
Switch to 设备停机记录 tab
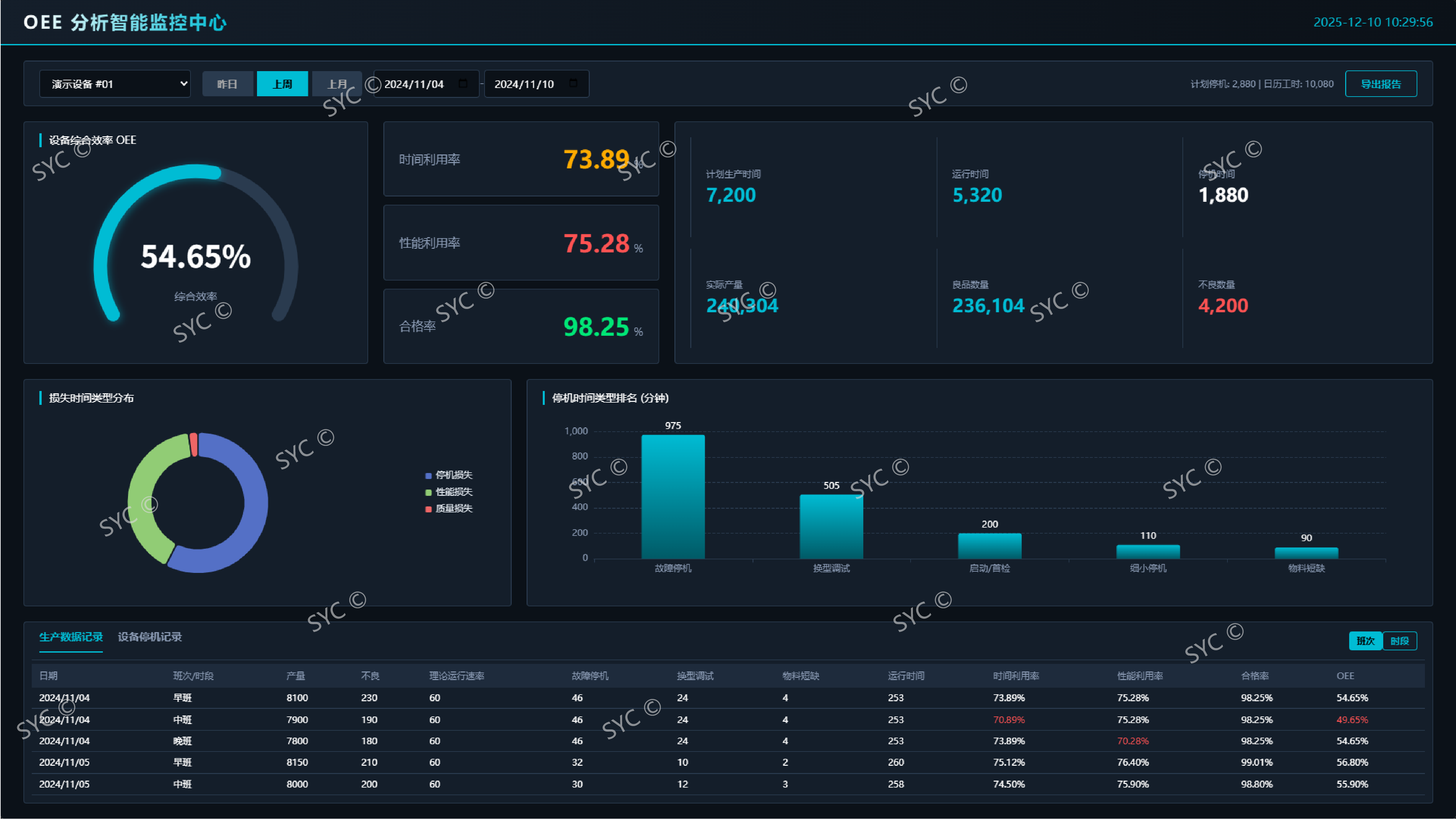pyautogui.click(x=150, y=636)
